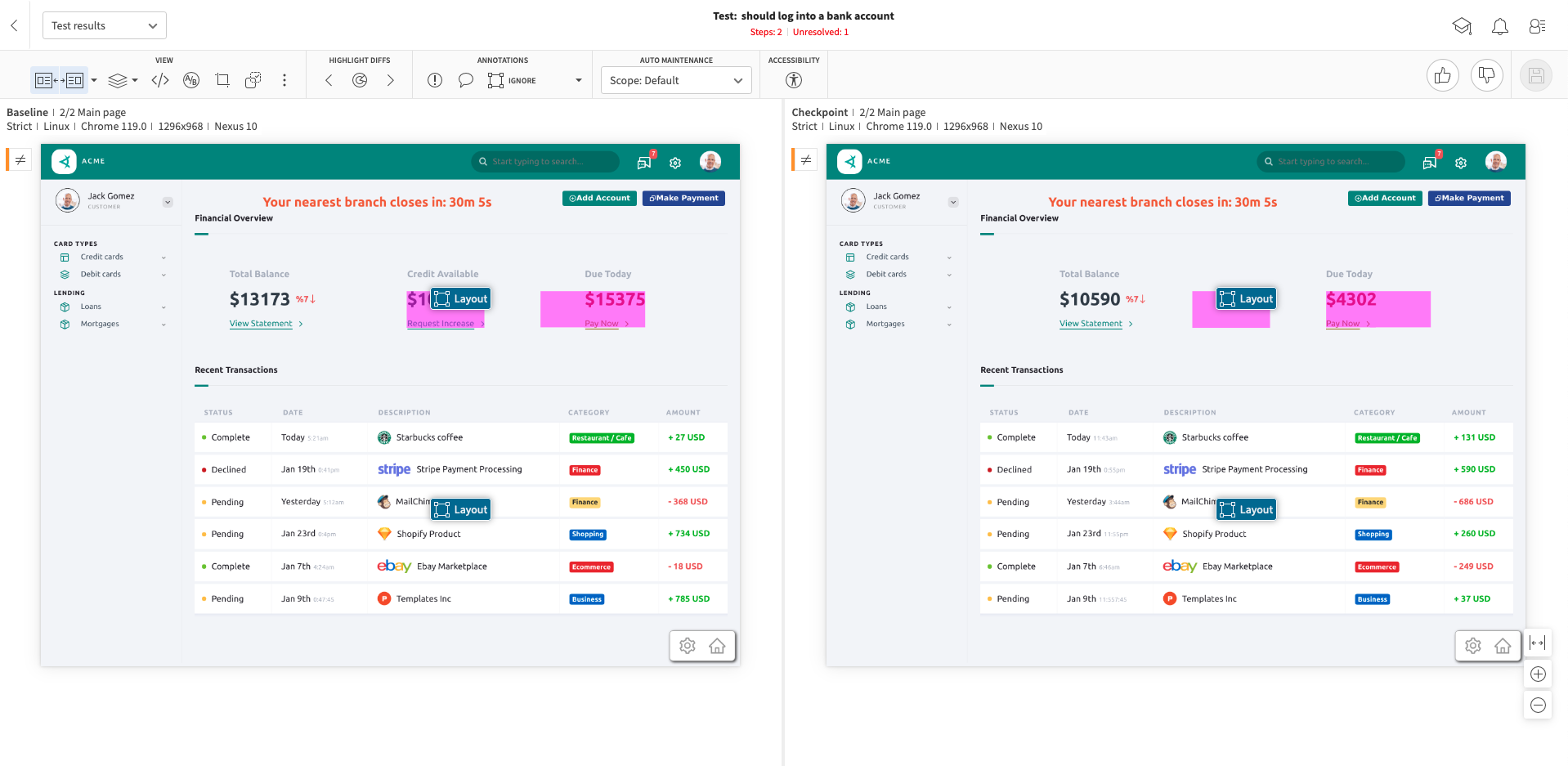
Task: Open the root cause analysis code icon
Action: coord(160,80)
